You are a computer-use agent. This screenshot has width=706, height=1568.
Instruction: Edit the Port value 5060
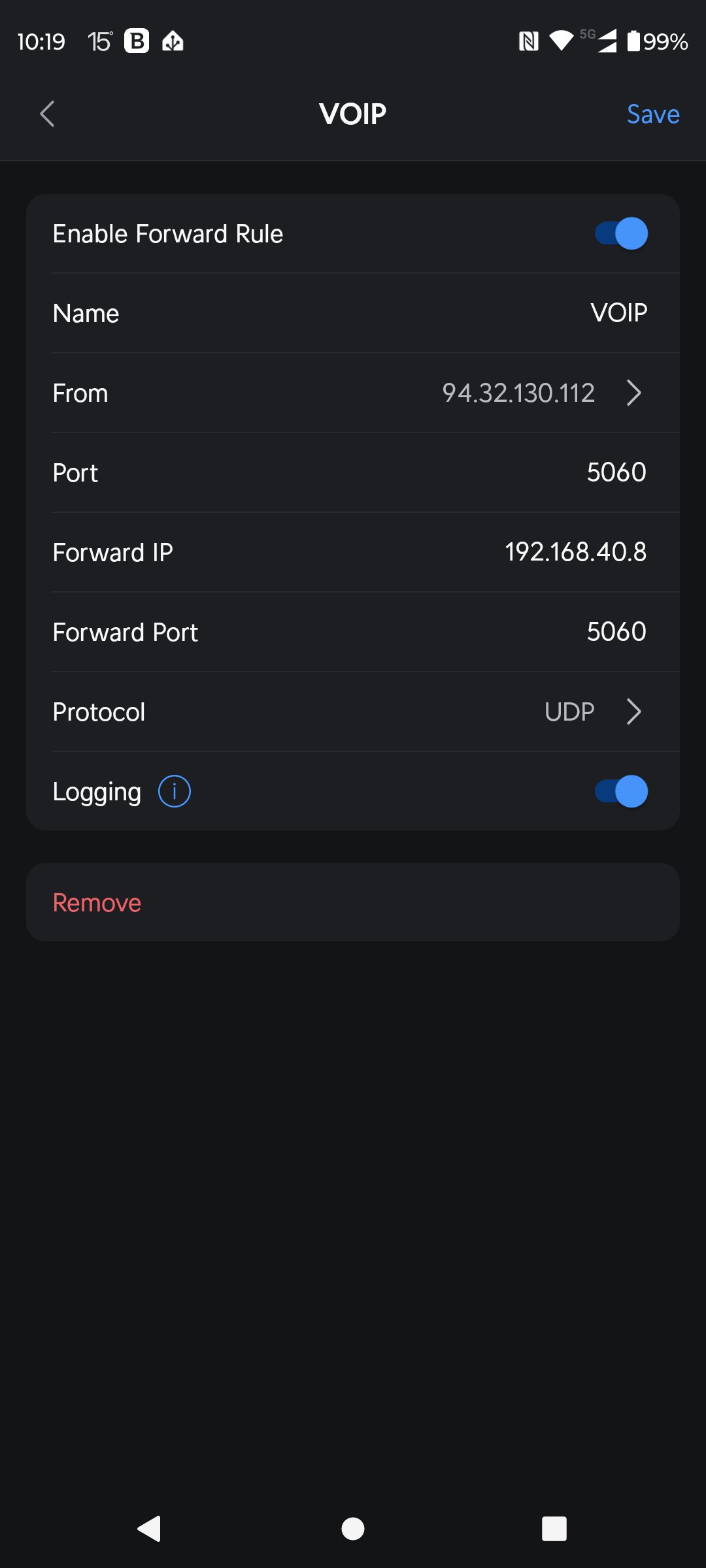pyautogui.click(x=616, y=472)
